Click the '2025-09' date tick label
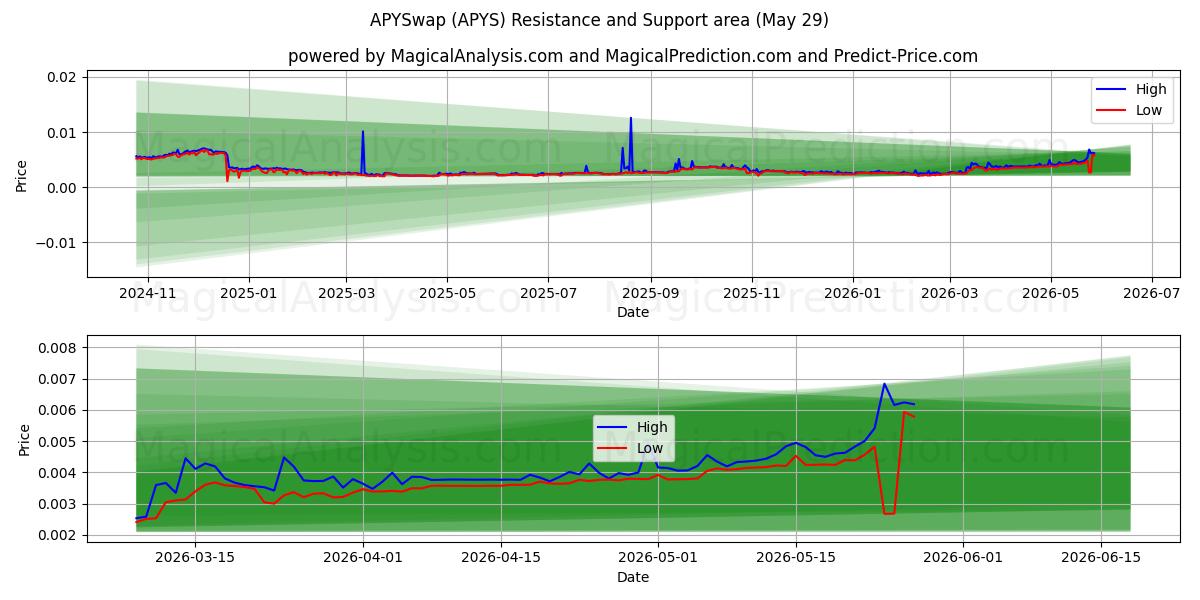The width and height of the screenshot is (1200, 600). click(x=651, y=295)
